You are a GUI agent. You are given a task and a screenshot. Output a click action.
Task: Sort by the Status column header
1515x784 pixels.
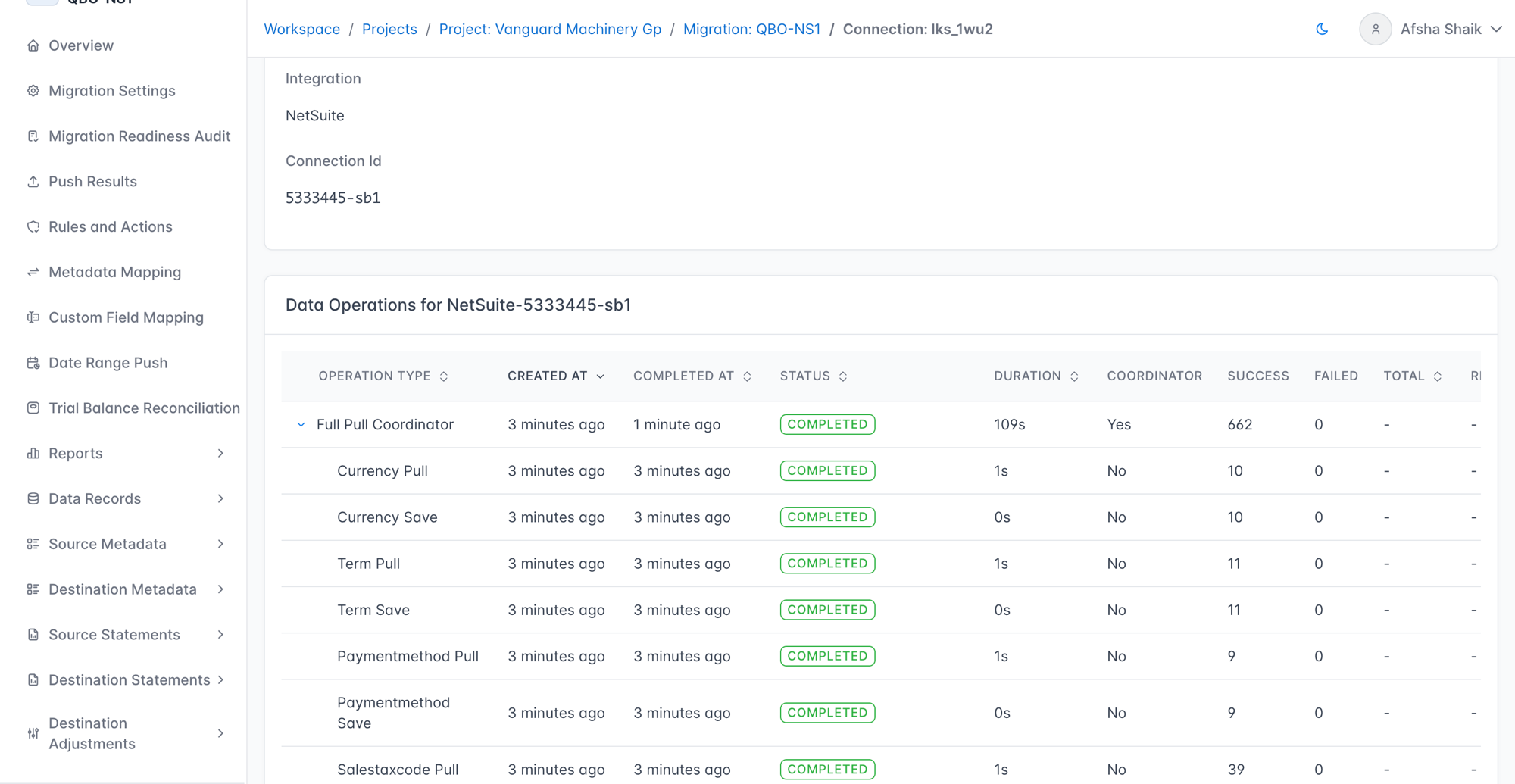814,376
